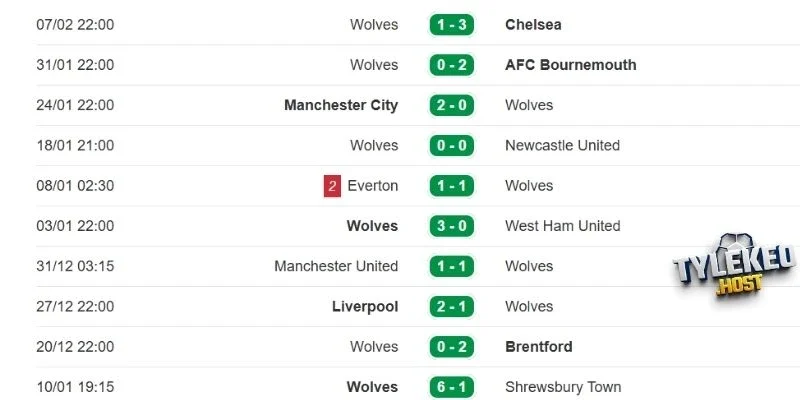
Task: Open the Everton team link
Action: (x=372, y=186)
